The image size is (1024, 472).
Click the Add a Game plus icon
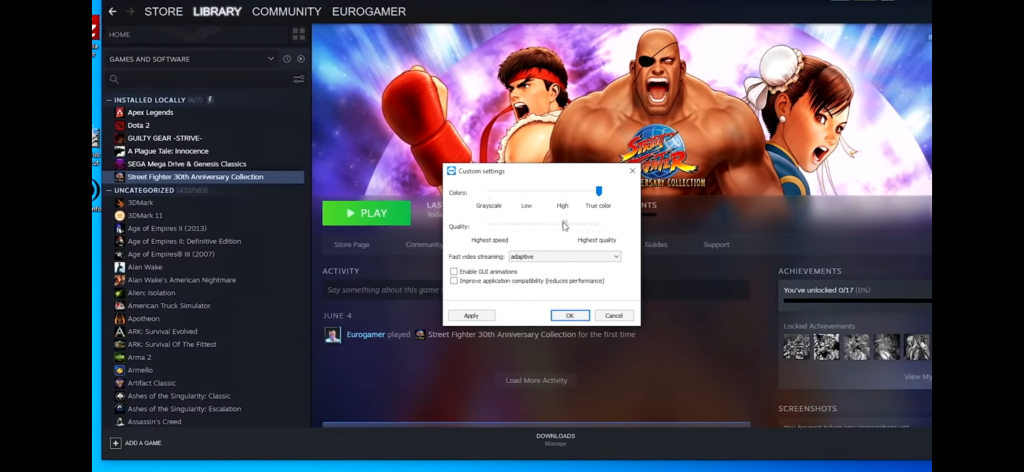116,443
